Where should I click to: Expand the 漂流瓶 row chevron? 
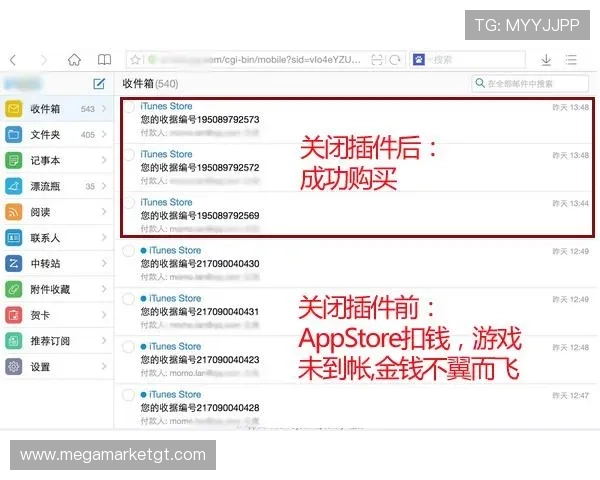(104, 186)
